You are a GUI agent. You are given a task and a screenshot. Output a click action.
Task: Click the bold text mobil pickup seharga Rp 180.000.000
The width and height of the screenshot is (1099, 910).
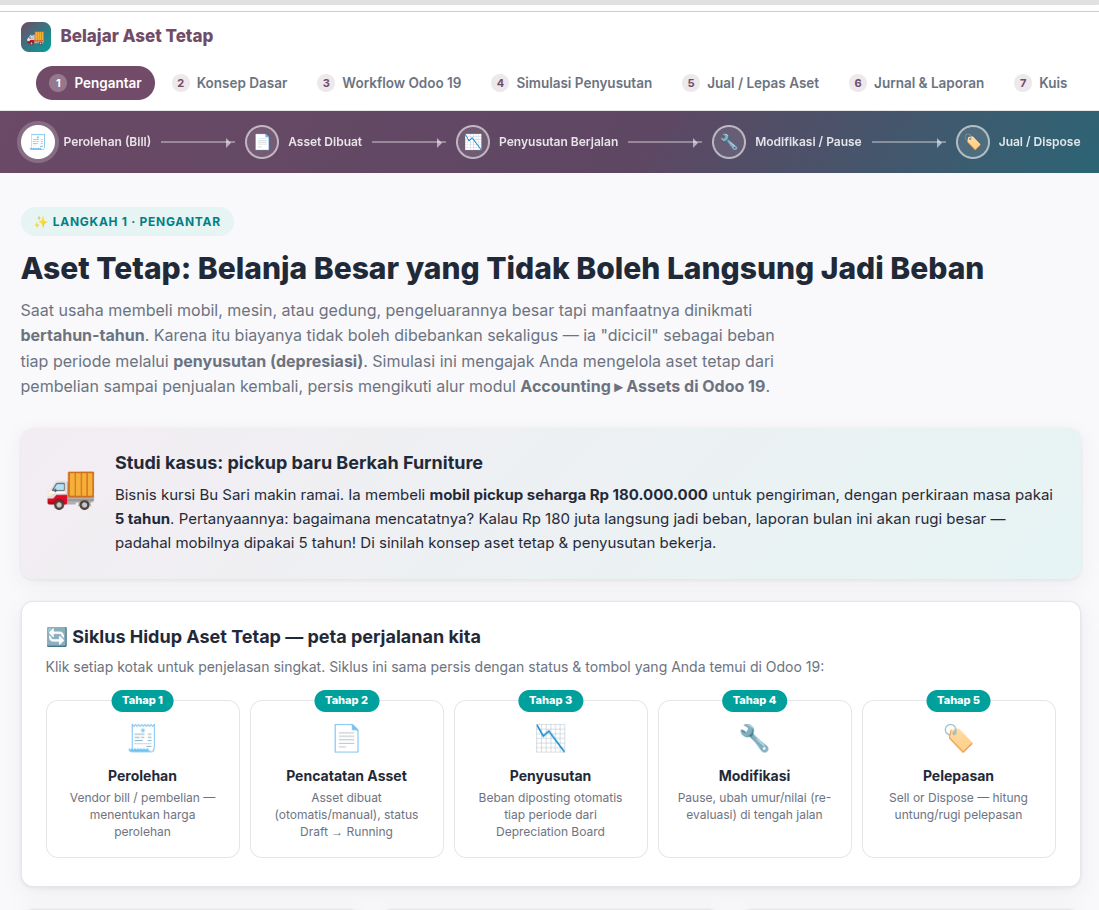pos(568,495)
